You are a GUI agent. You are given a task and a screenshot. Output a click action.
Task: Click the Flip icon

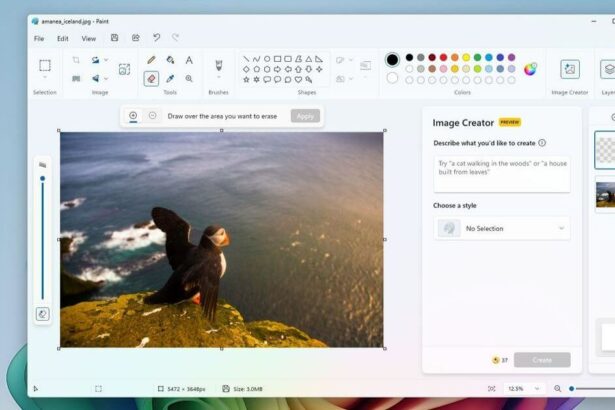tap(95, 78)
